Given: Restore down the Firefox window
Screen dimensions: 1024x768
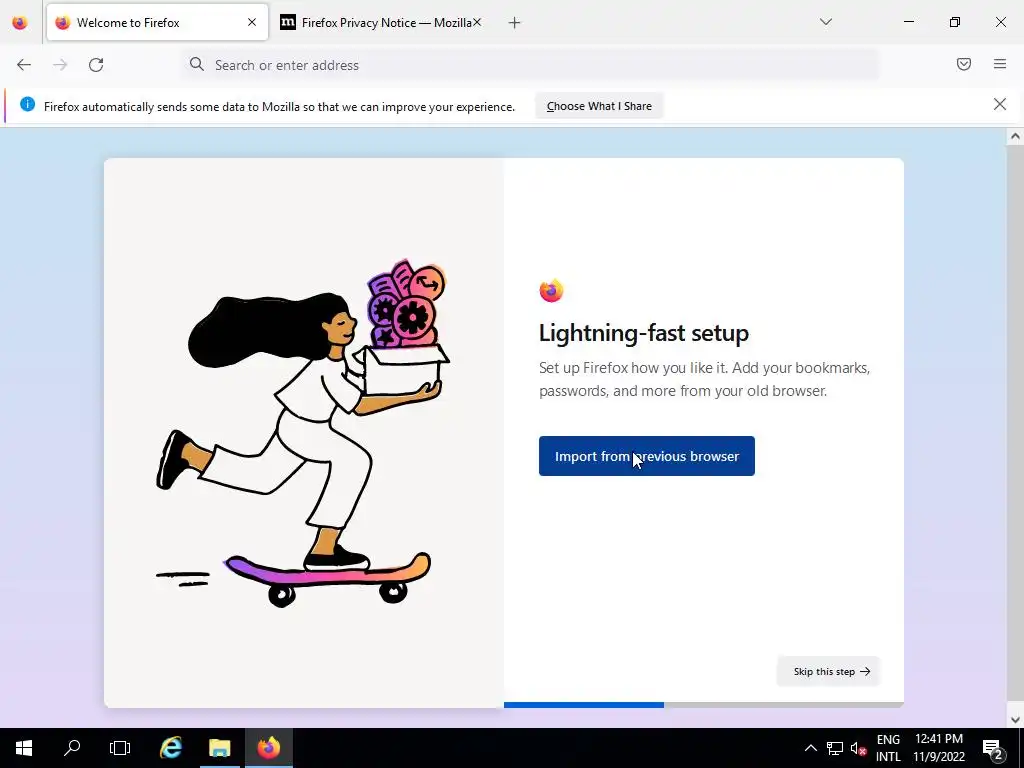Looking at the screenshot, I should (x=955, y=22).
